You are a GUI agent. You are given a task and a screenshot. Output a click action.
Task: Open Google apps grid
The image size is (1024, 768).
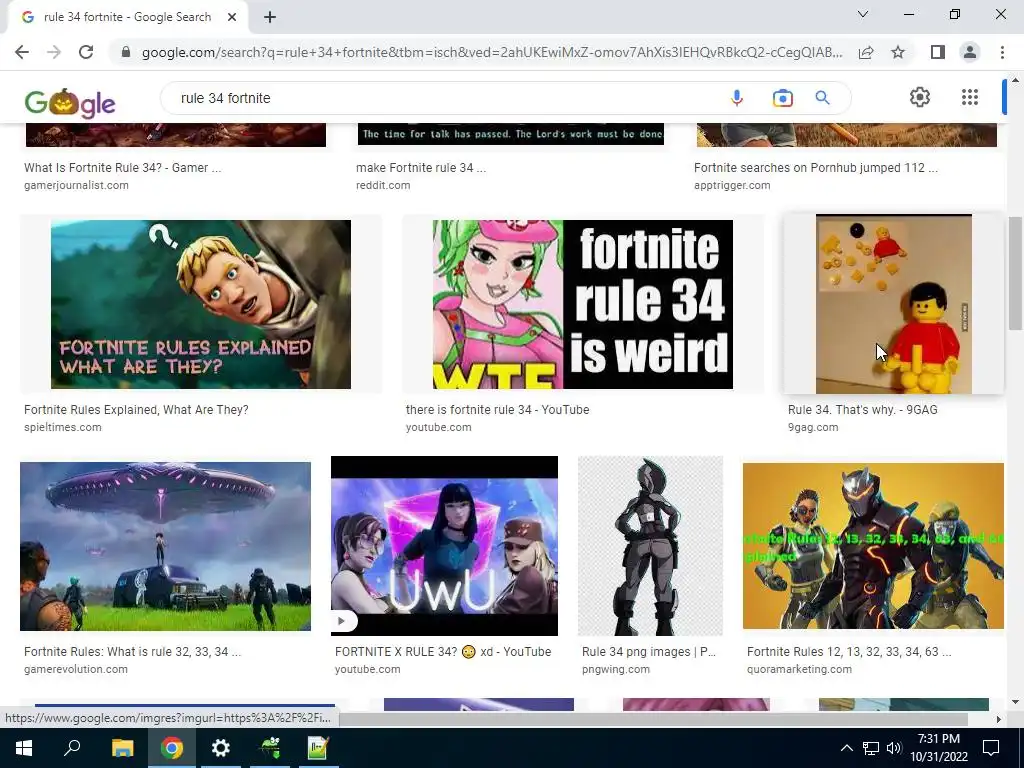970,97
